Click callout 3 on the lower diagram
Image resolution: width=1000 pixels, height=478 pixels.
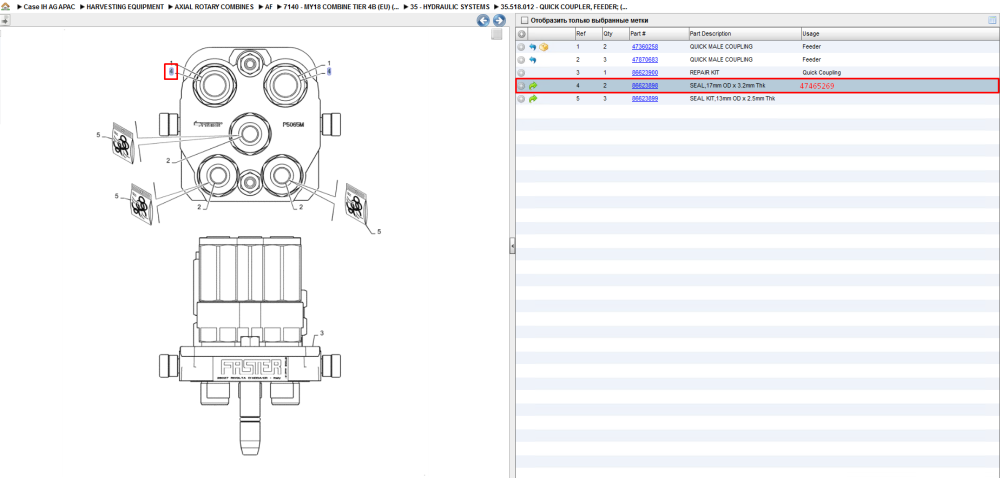click(x=322, y=333)
